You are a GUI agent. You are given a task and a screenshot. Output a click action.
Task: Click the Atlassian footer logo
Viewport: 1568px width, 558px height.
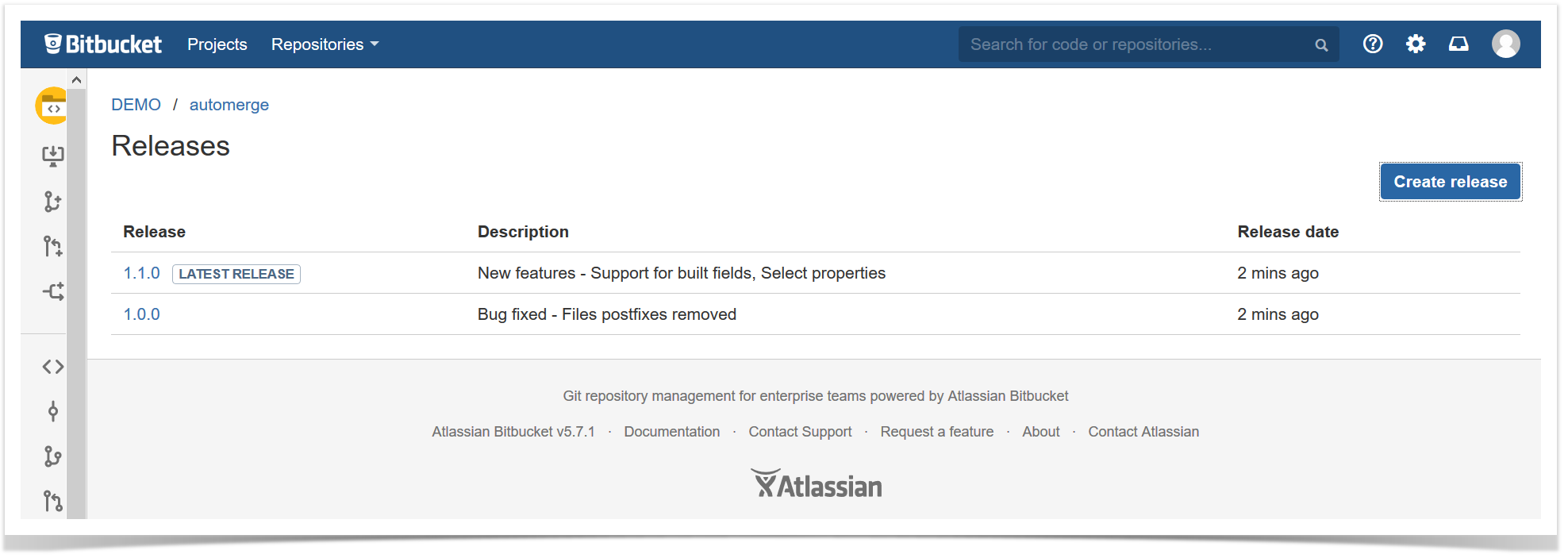817,484
